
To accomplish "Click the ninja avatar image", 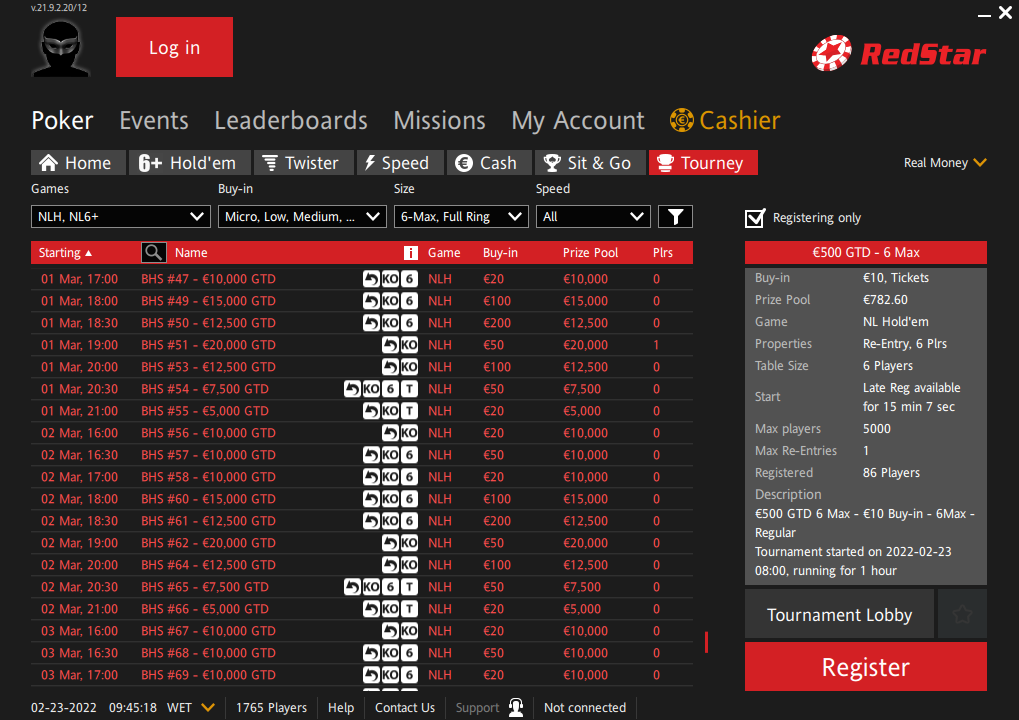I will coord(60,47).
